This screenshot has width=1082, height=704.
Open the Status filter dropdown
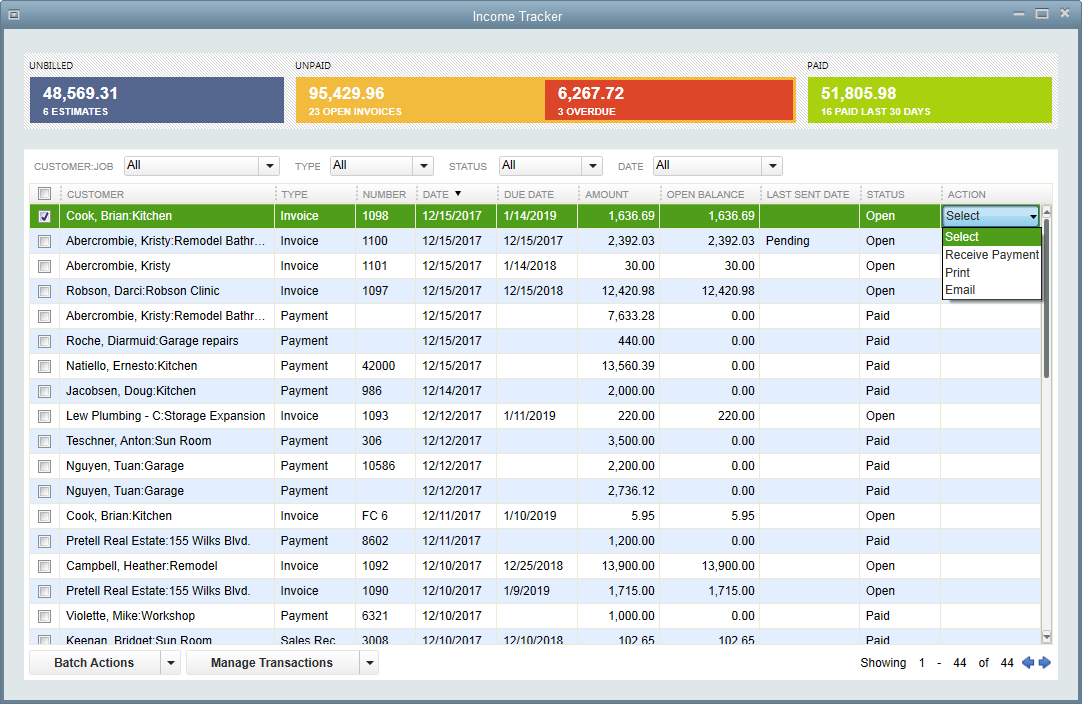click(x=592, y=165)
